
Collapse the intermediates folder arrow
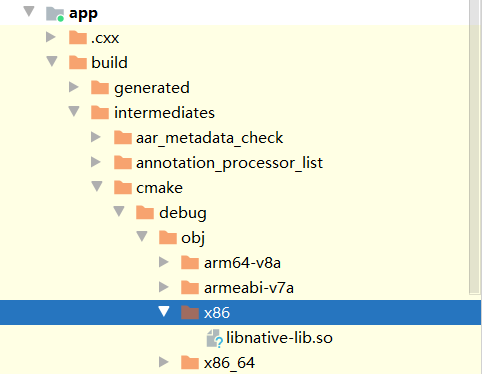click(x=74, y=112)
